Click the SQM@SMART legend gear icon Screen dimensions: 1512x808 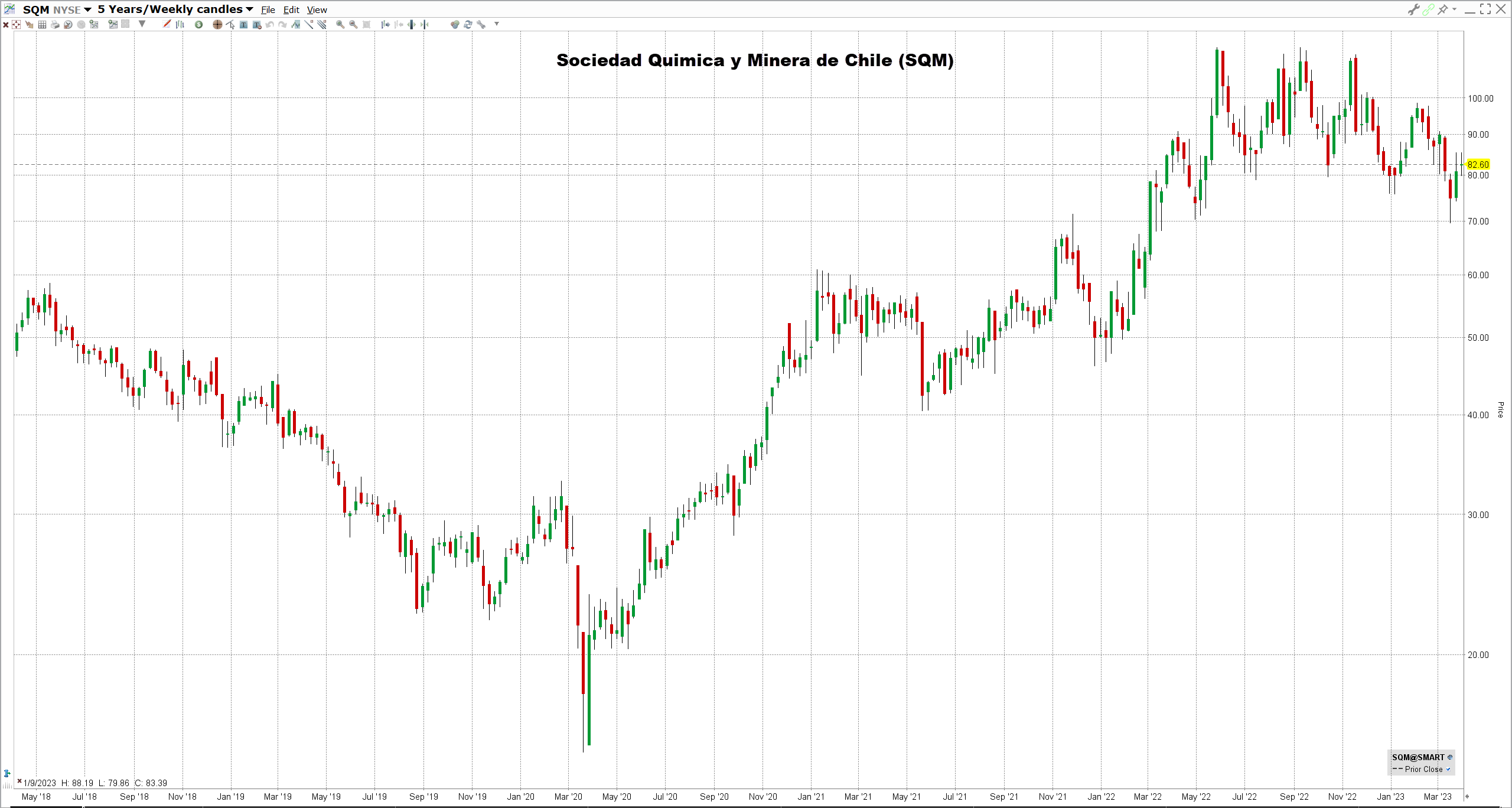pyautogui.click(x=1449, y=757)
